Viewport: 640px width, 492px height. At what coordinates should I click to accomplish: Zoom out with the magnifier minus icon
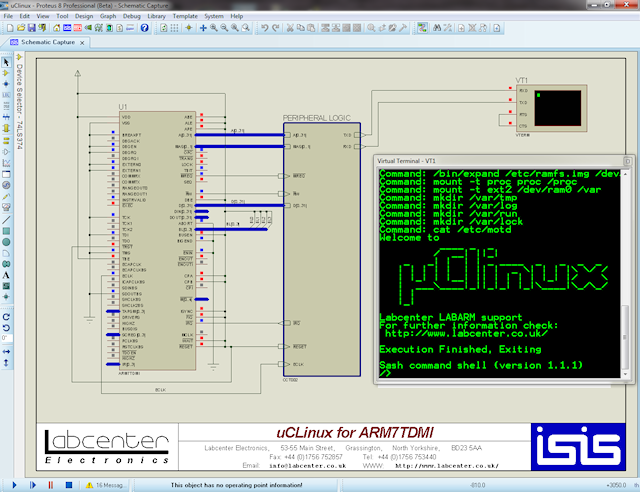(224, 28)
